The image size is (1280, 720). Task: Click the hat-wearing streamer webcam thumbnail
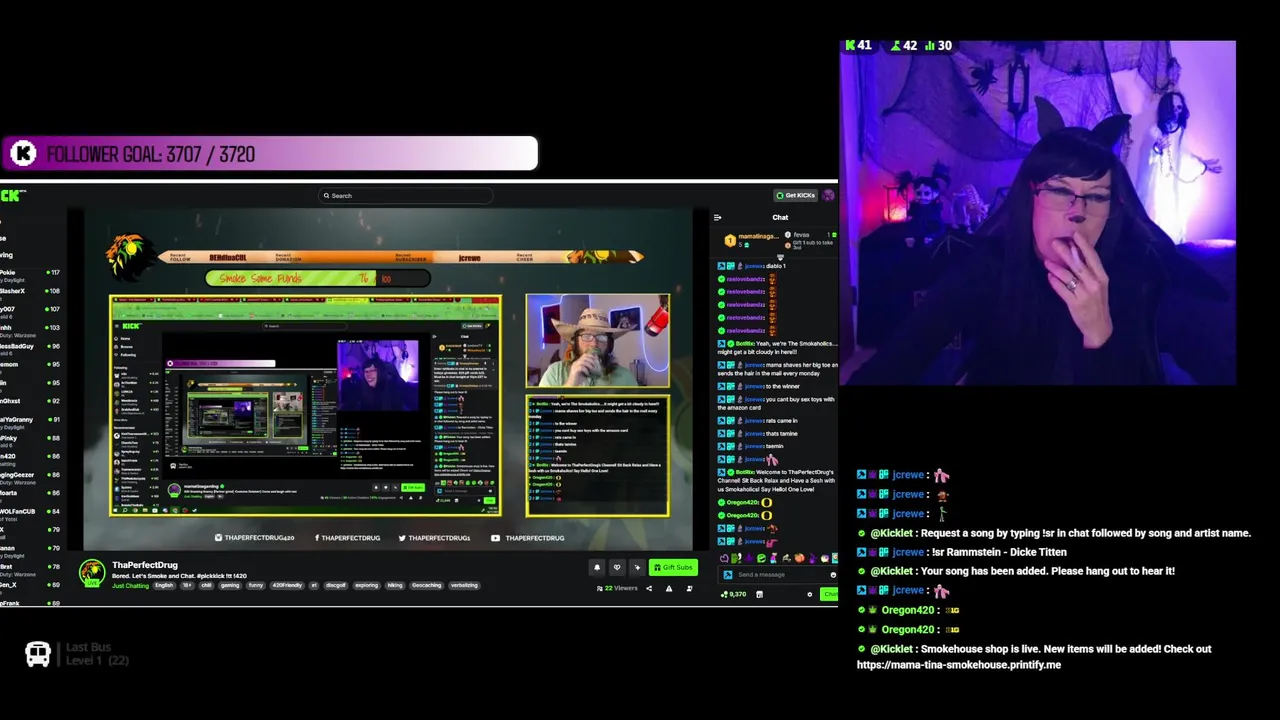click(x=598, y=341)
